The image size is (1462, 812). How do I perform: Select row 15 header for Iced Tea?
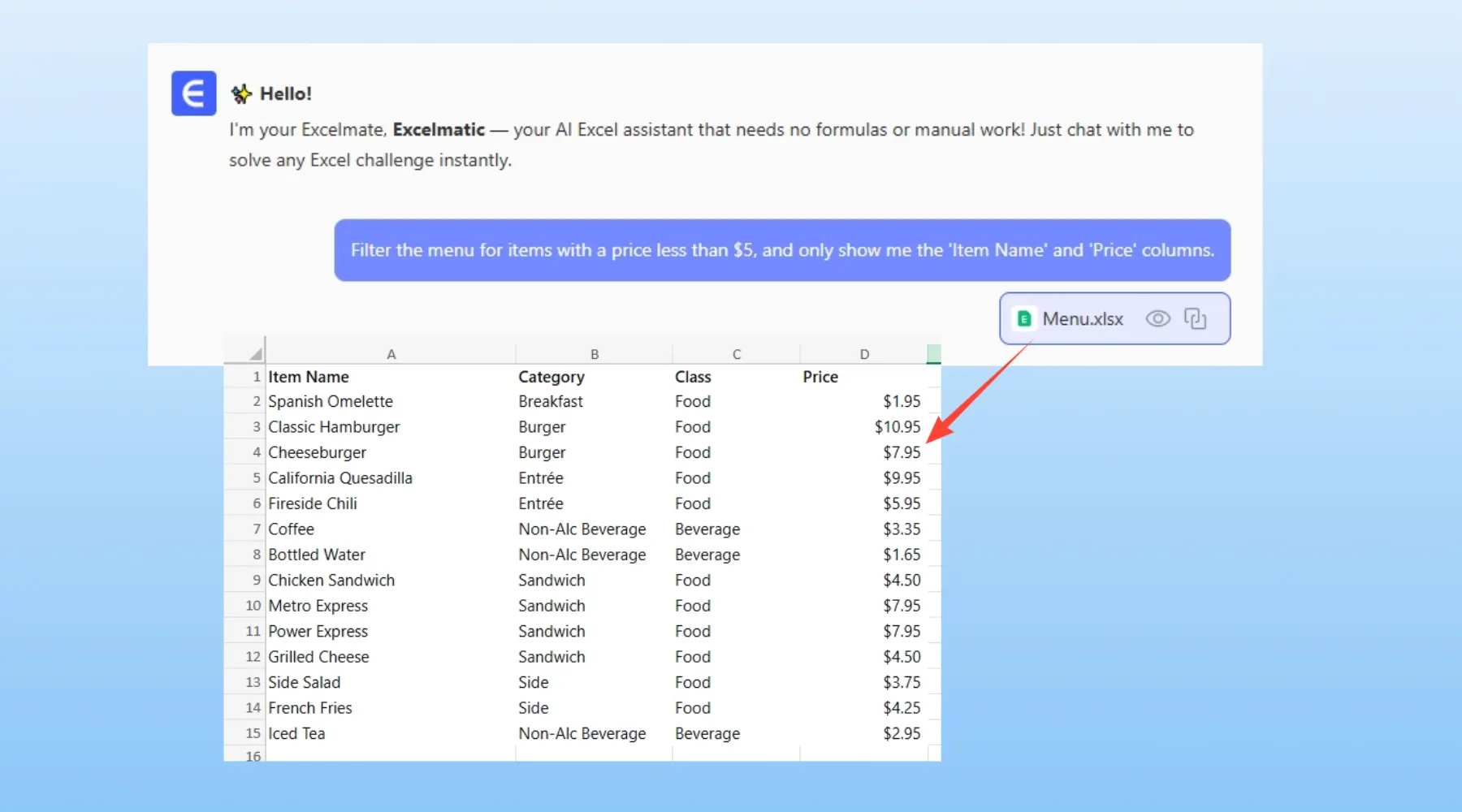point(253,733)
